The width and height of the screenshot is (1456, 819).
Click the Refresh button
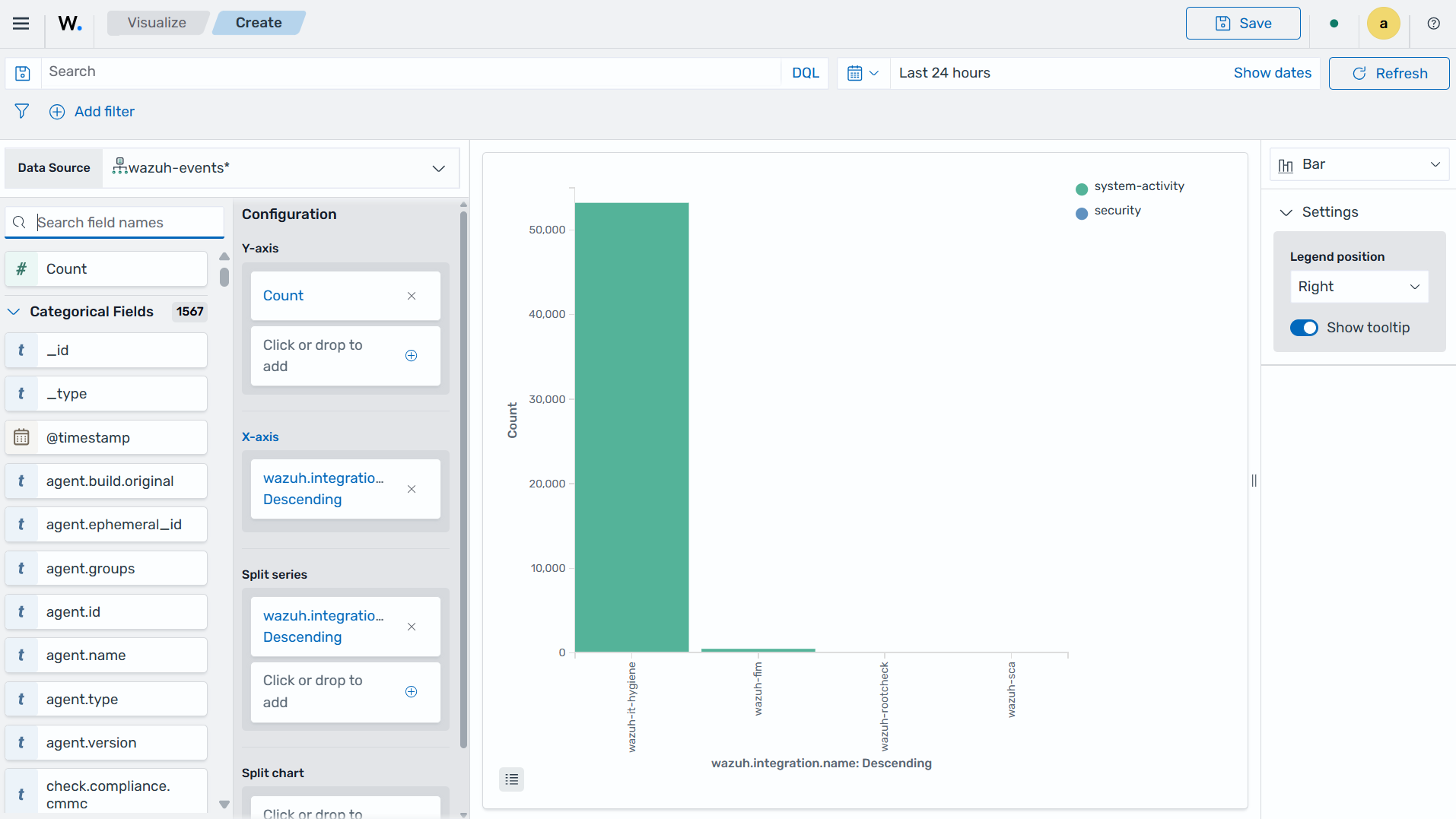pyautogui.click(x=1389, y=73)
